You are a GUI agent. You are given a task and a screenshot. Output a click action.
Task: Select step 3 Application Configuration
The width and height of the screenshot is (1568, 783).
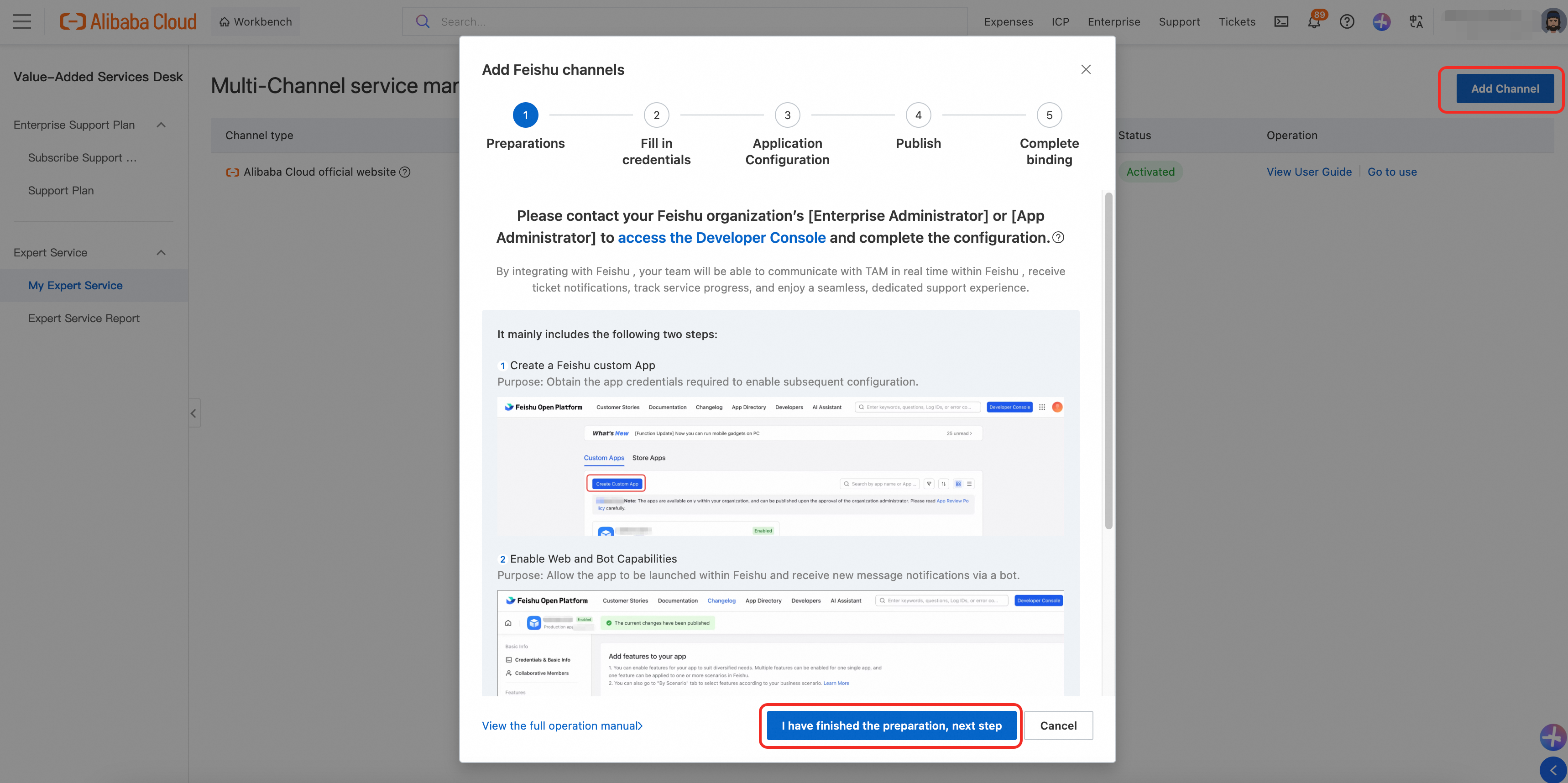click(787, 115)
